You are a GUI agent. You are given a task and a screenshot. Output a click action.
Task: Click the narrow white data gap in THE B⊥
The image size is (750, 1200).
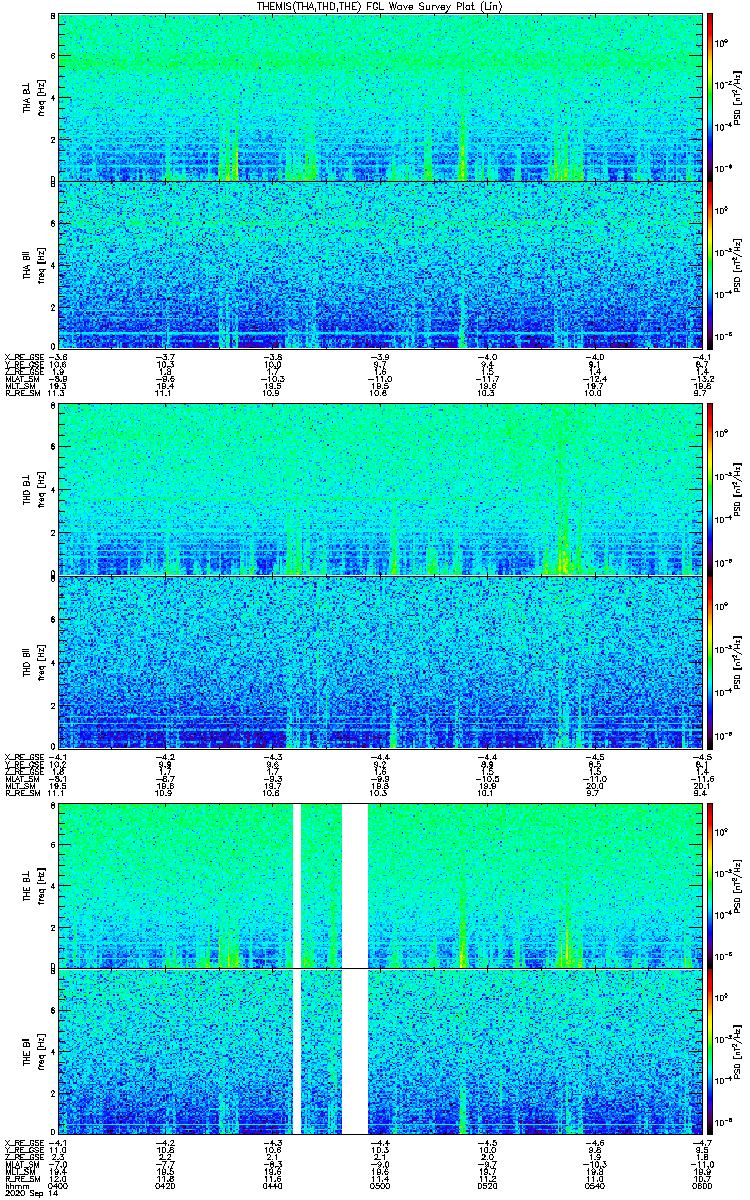tap(296, 885)
